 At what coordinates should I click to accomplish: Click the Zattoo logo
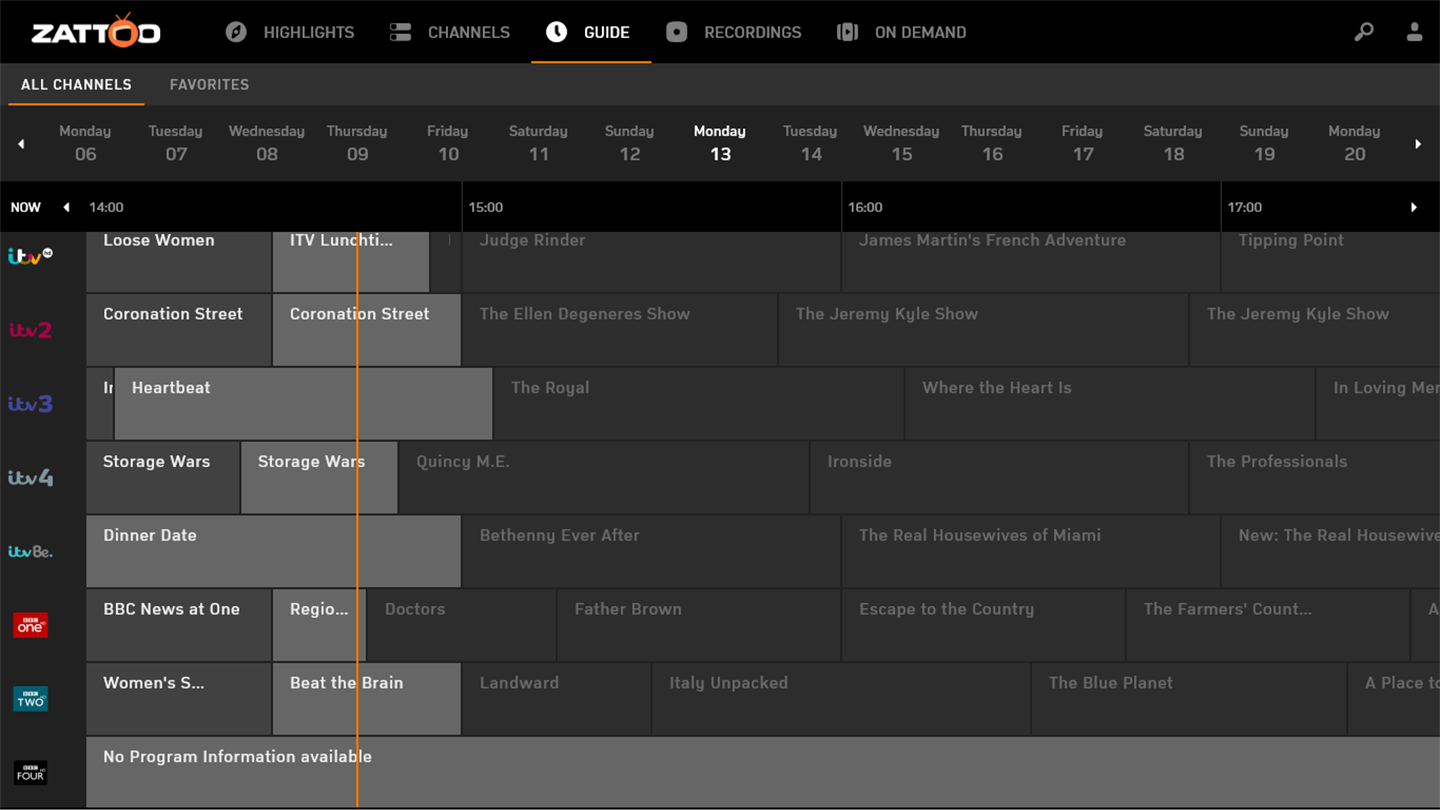(96, 31)
